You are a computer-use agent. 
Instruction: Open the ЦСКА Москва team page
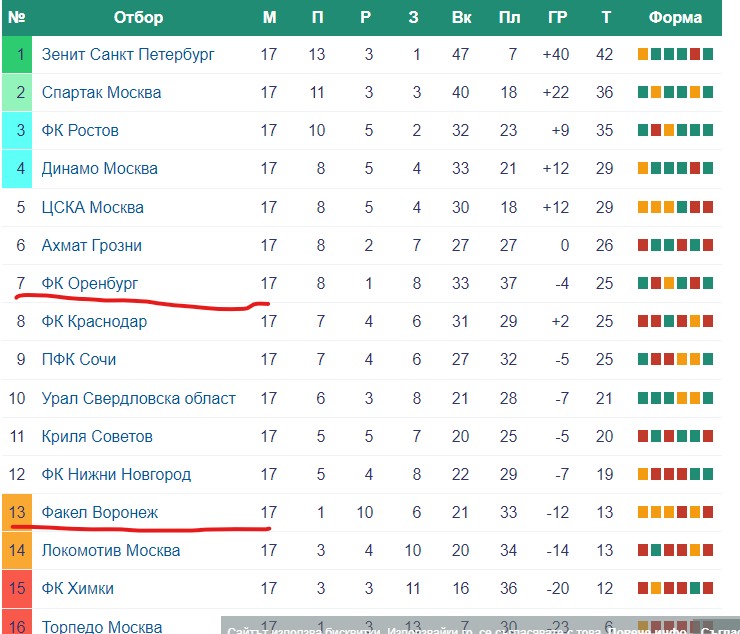point(92,207)
